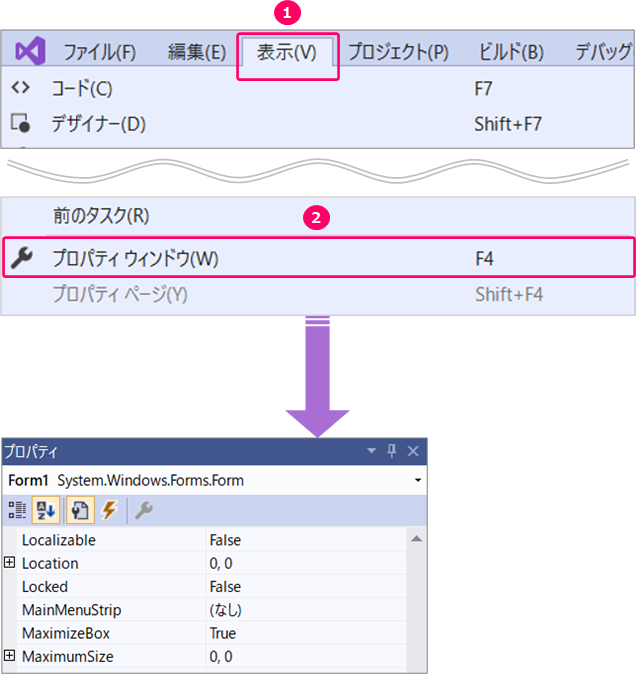Image resolution: width=636 pixels, height=674 pixels.
Task: Click the wrench icon beside プロパティ ウィンドウ
Action: click(21, 258)
